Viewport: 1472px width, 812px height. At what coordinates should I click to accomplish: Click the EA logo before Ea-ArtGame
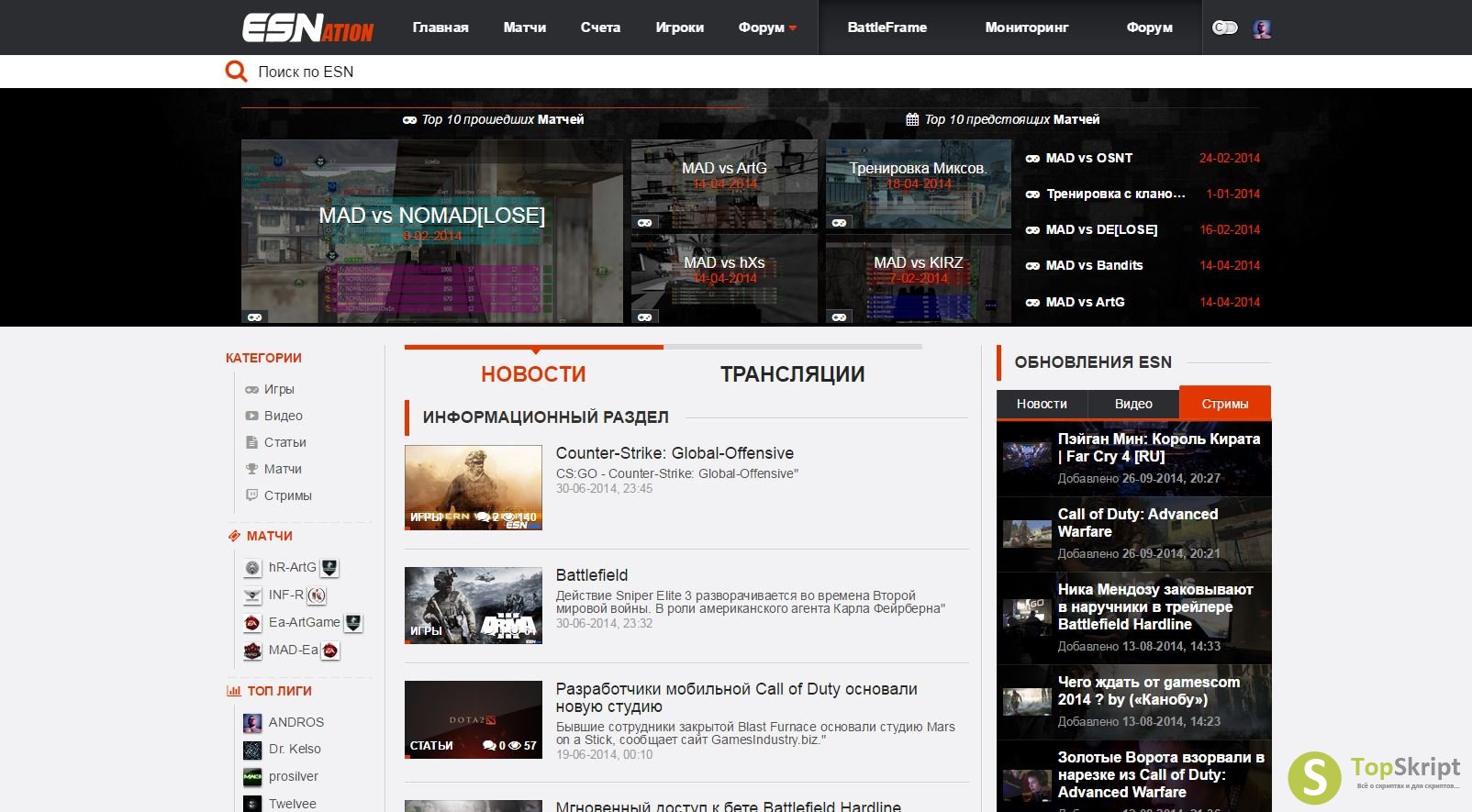(252, 623)
